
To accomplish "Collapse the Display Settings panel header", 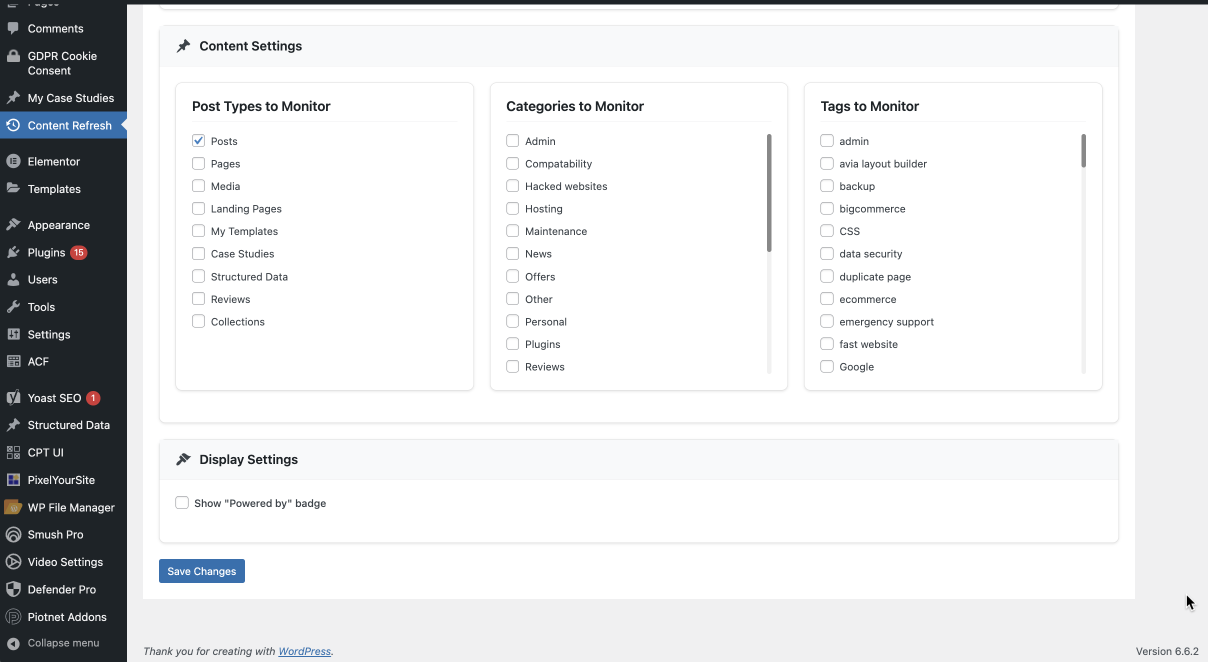I will click(638, 460).
